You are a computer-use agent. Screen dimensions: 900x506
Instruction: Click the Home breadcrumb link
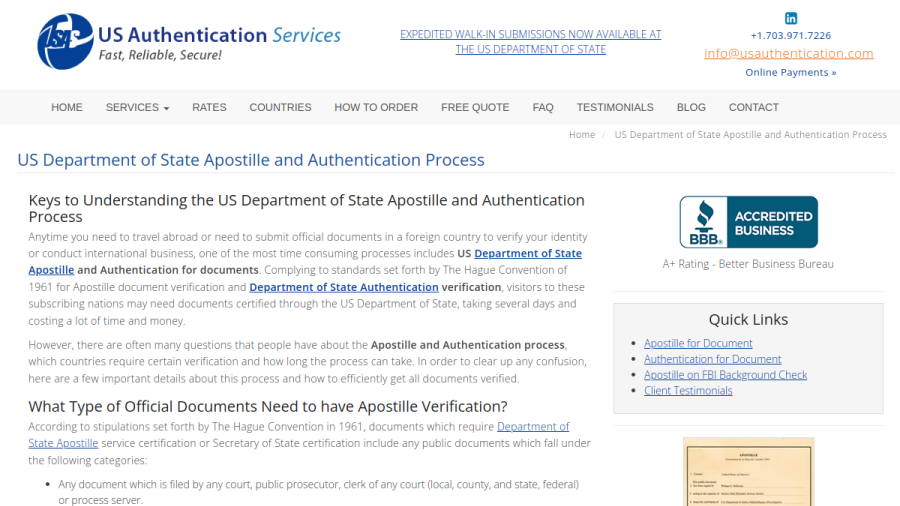tap(581, 135)
